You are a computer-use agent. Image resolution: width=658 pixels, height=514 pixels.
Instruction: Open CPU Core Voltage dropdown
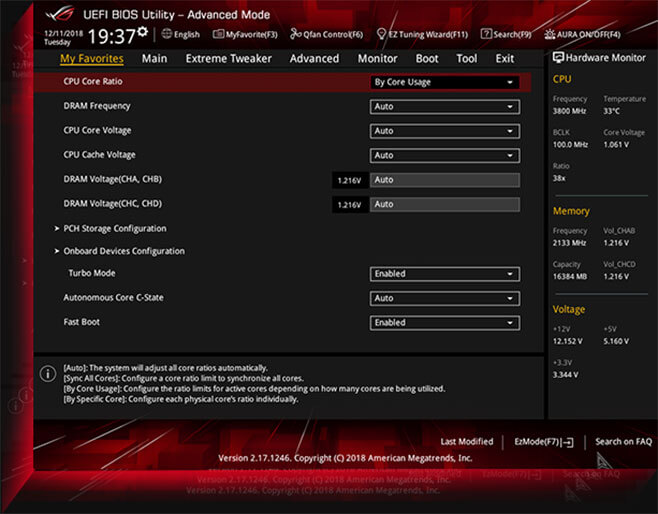click(444, 131)
